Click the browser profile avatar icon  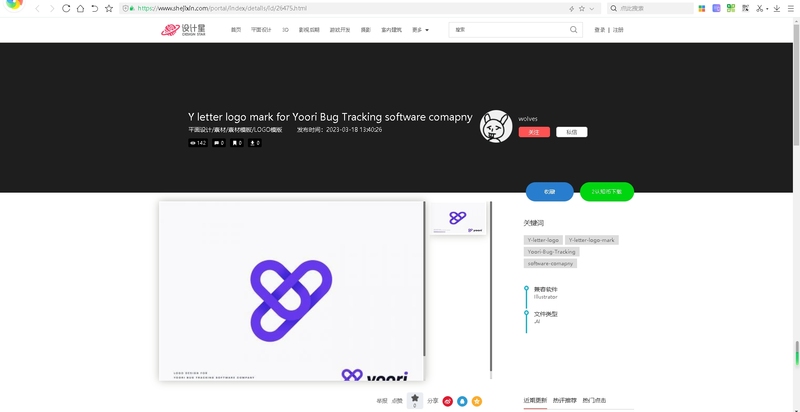pos(14,4)
